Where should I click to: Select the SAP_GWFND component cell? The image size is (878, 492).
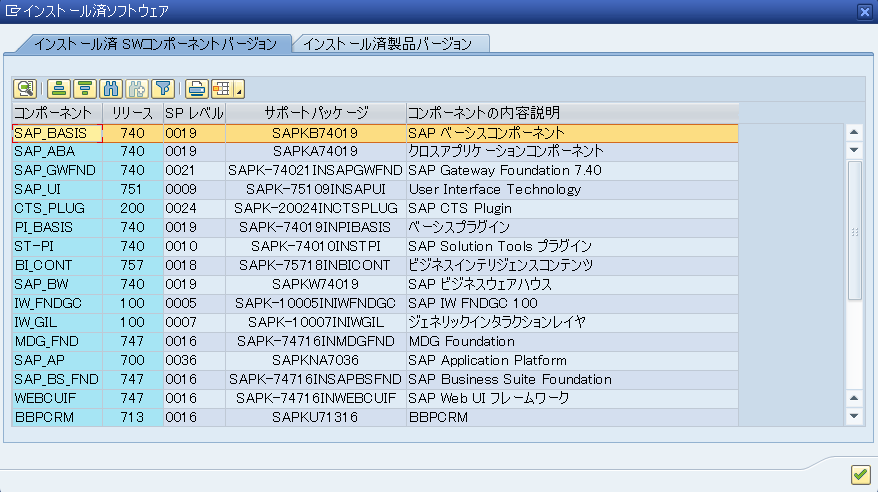[57, 171]
